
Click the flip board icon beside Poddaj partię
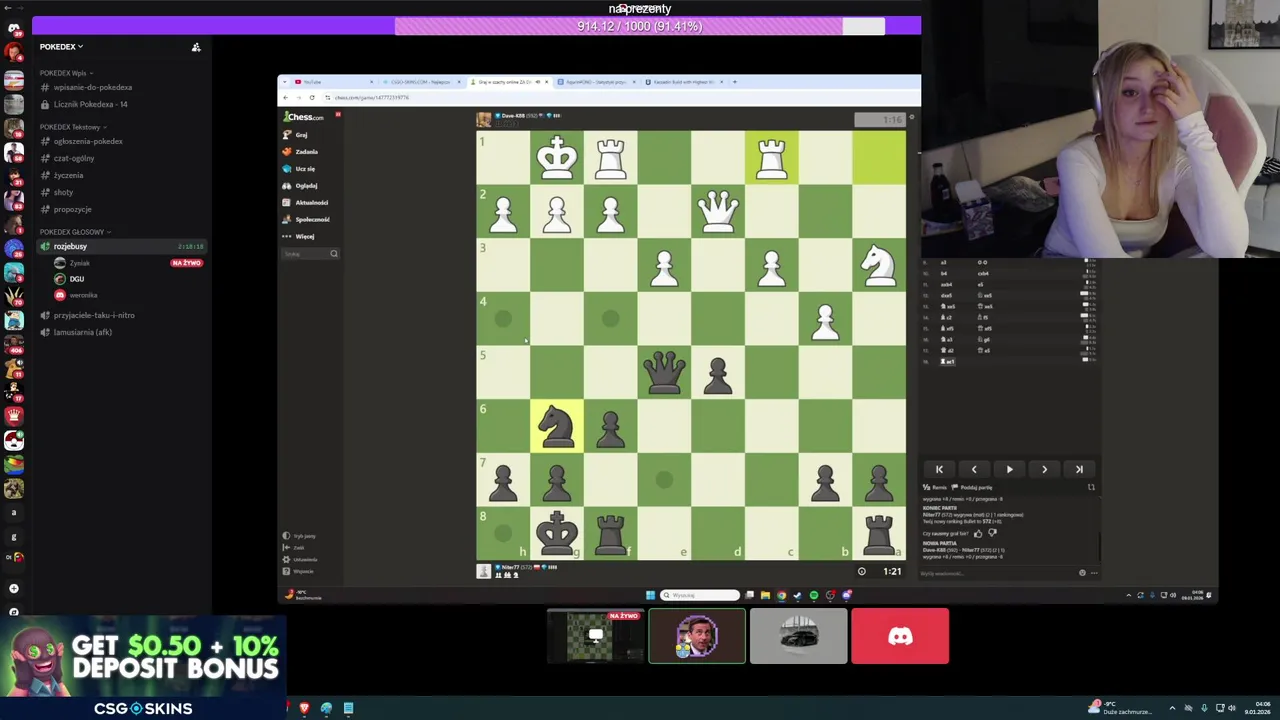(1091, 487)
